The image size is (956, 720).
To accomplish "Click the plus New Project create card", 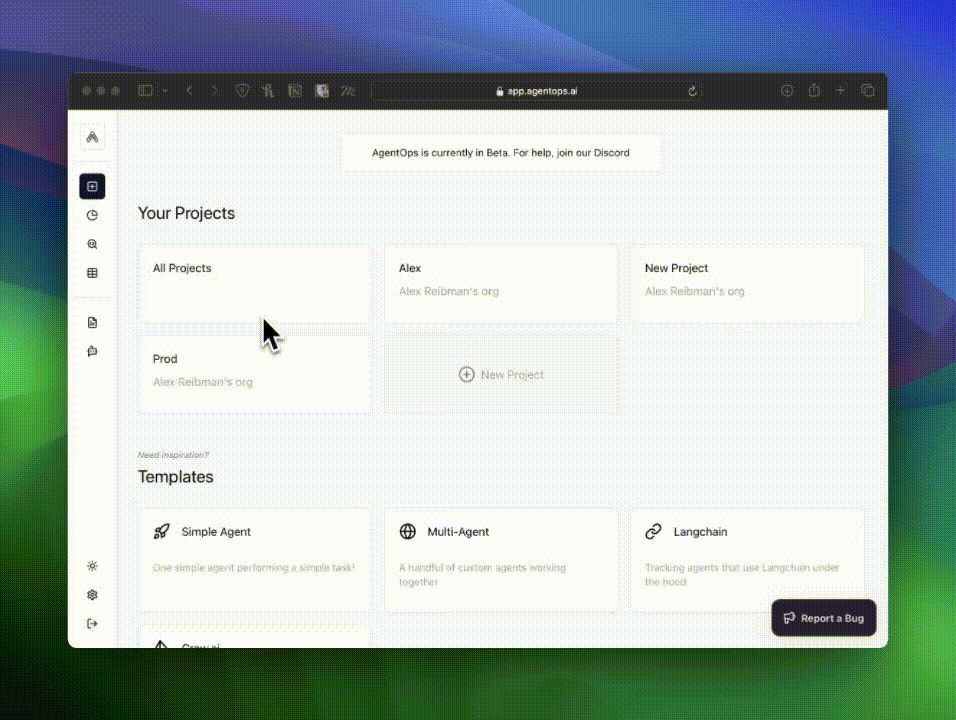I will pyautogui.click(x=501, y=374).
